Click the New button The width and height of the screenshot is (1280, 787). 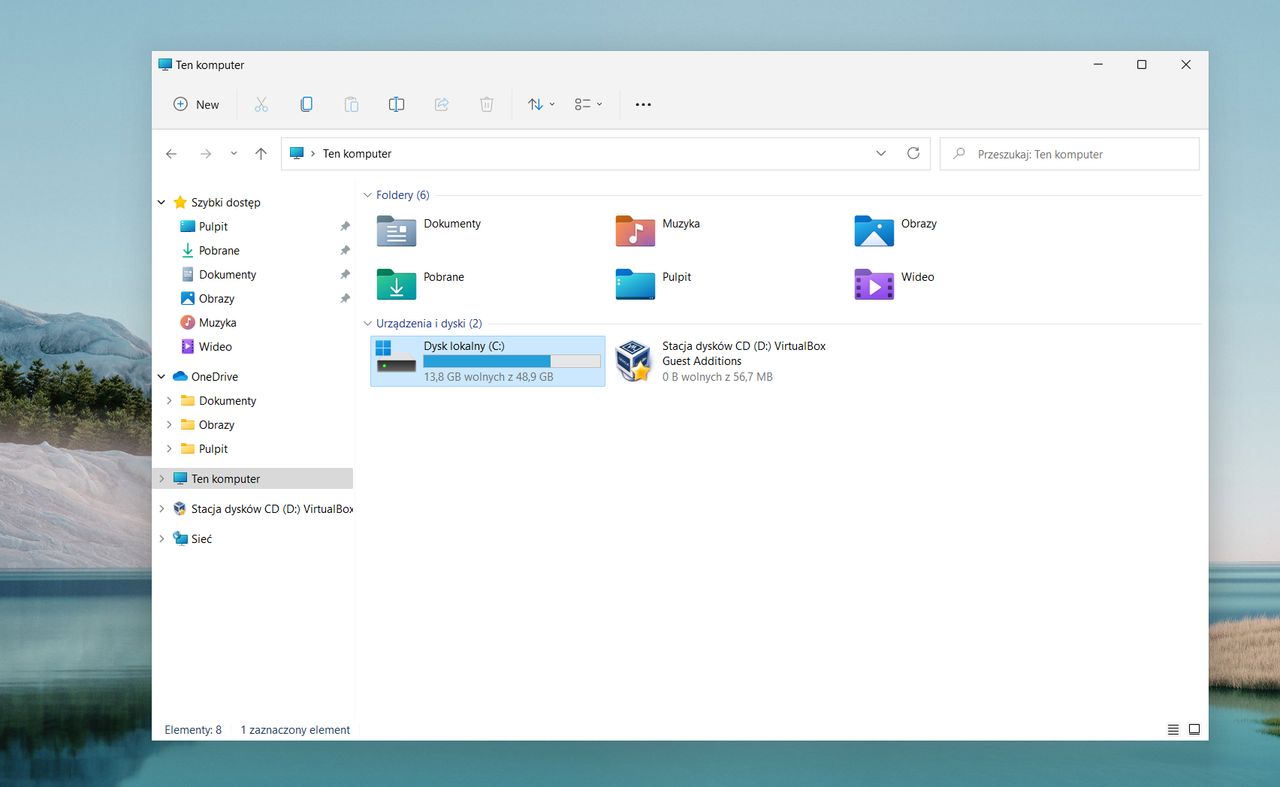pos(196,104)
